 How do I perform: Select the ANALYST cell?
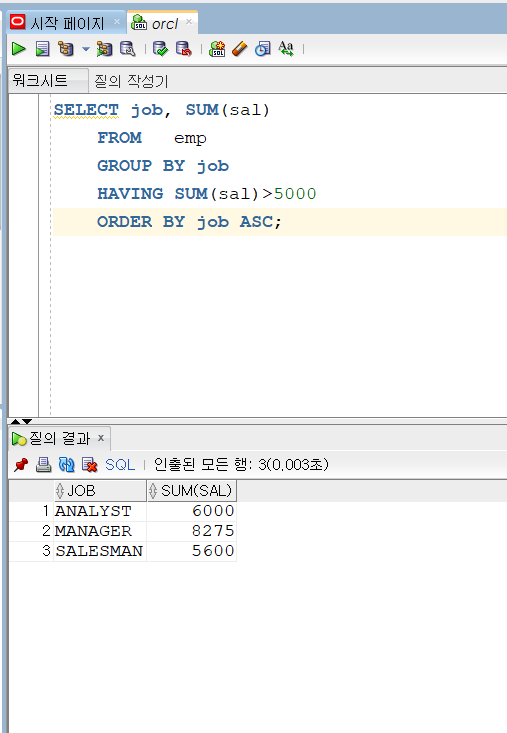pos(100,511)
